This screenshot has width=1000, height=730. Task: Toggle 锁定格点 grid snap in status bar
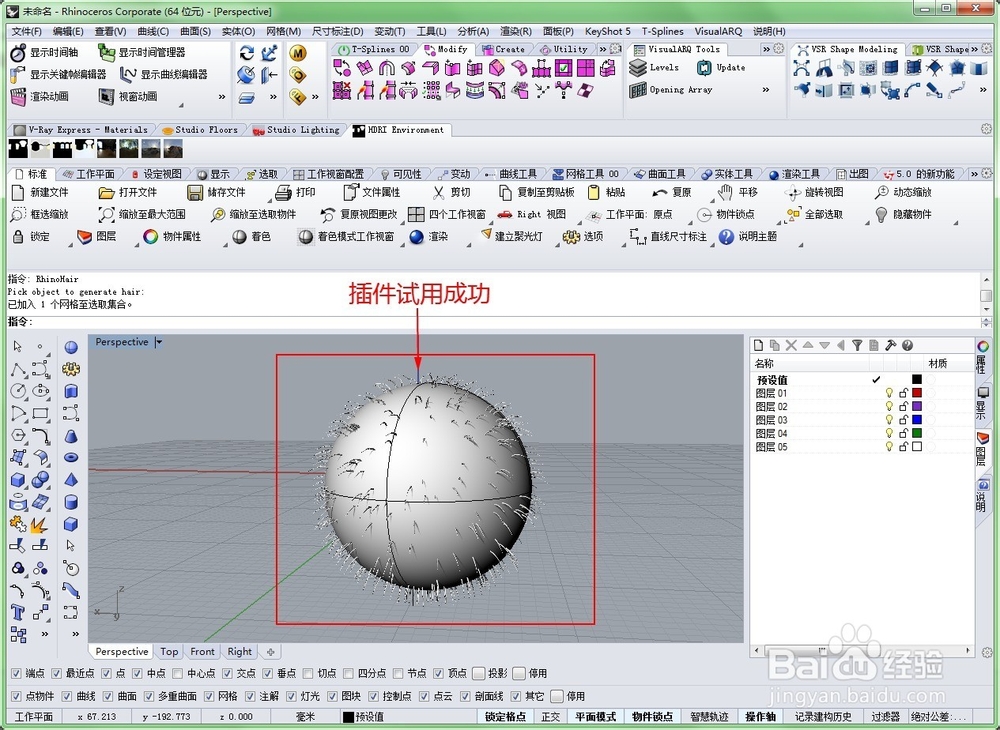[x=505, y=717]
